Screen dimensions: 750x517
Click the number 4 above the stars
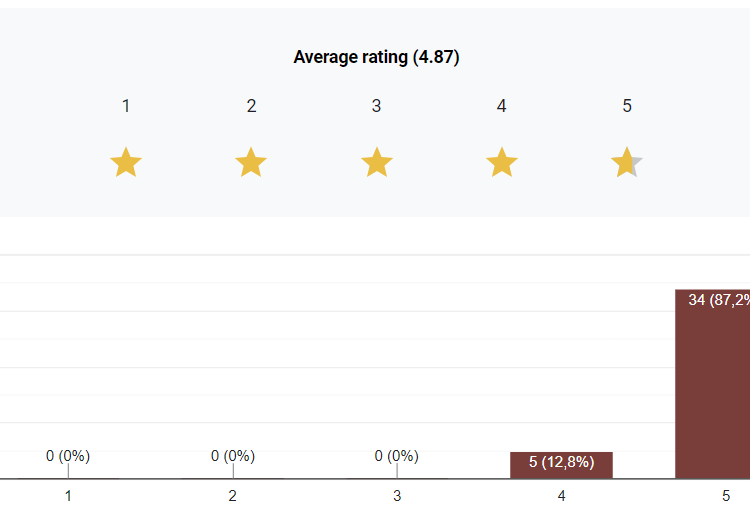click(x=501, y=106)
